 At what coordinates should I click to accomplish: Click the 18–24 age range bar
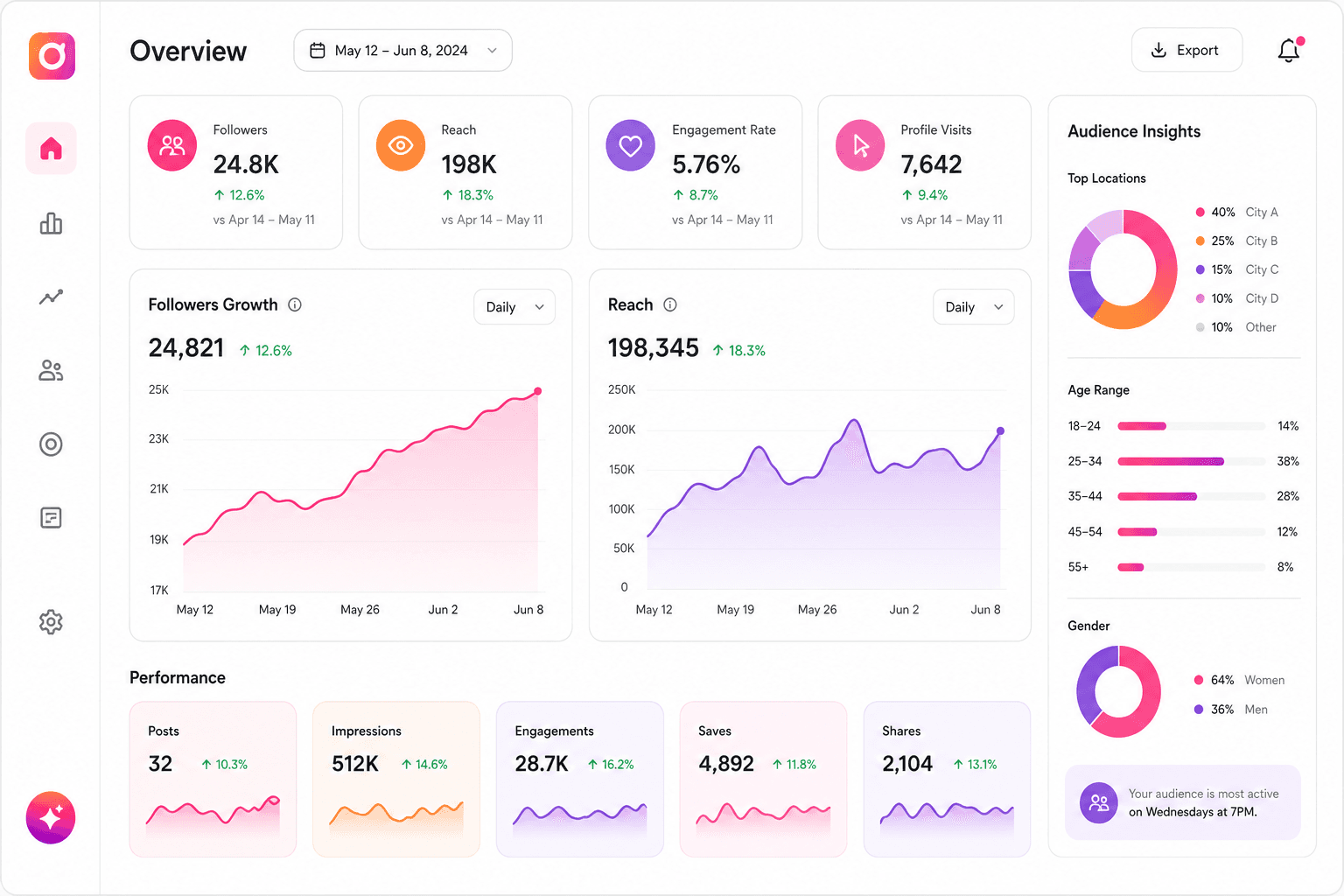pyautogui.click(x=1192, y=426)
